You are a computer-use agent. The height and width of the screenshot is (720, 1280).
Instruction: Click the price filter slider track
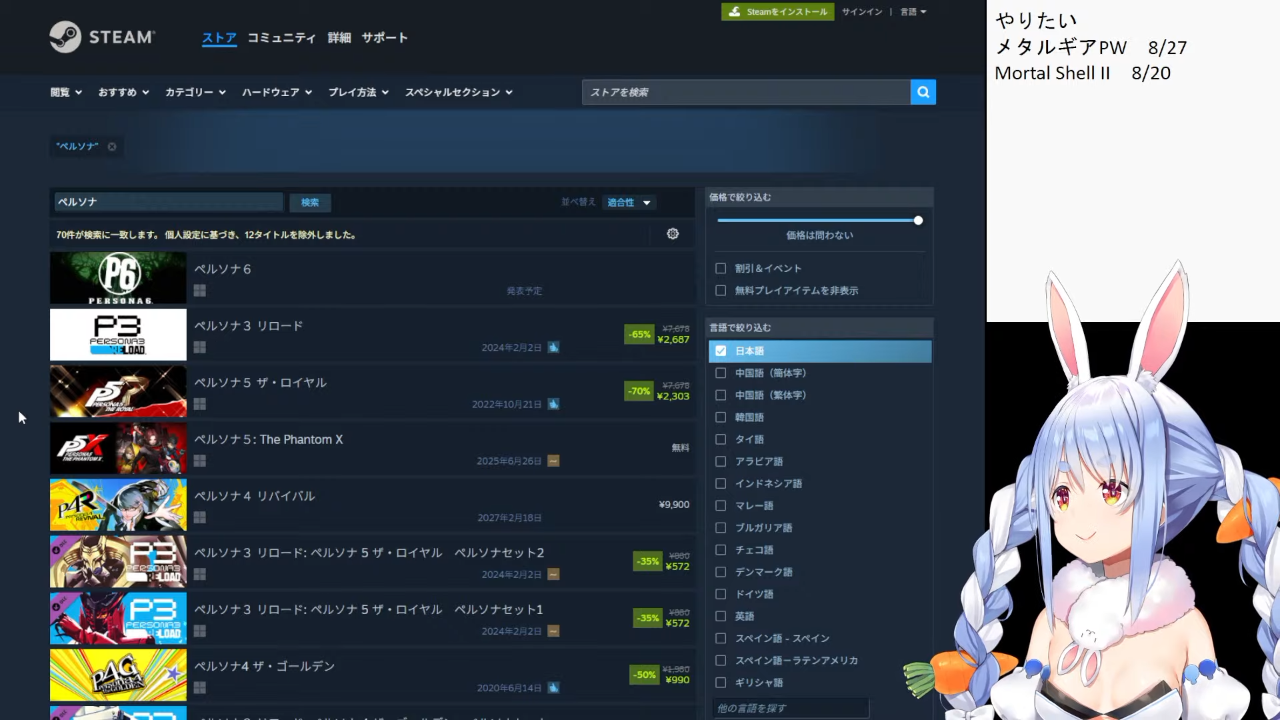819,220
